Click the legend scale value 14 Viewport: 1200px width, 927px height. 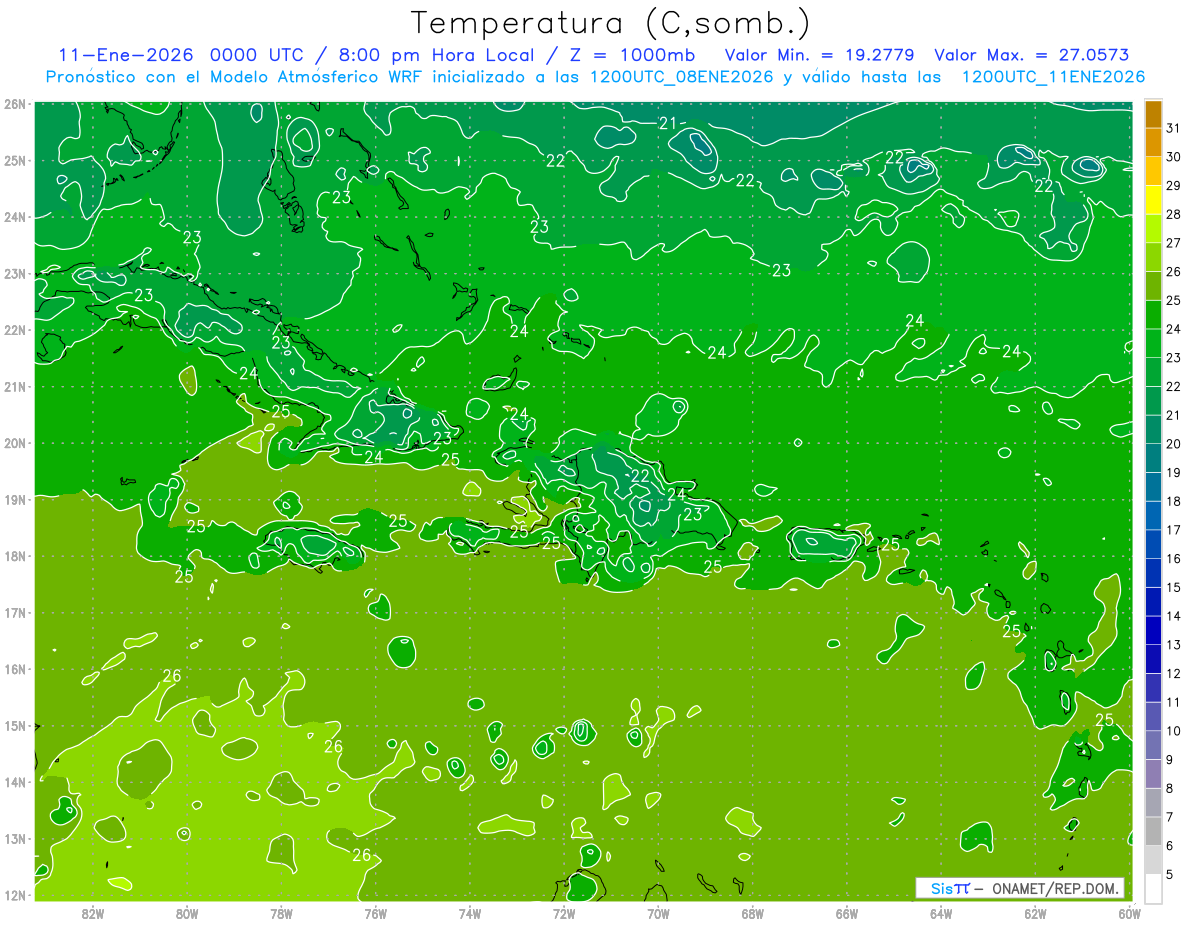1172,616
